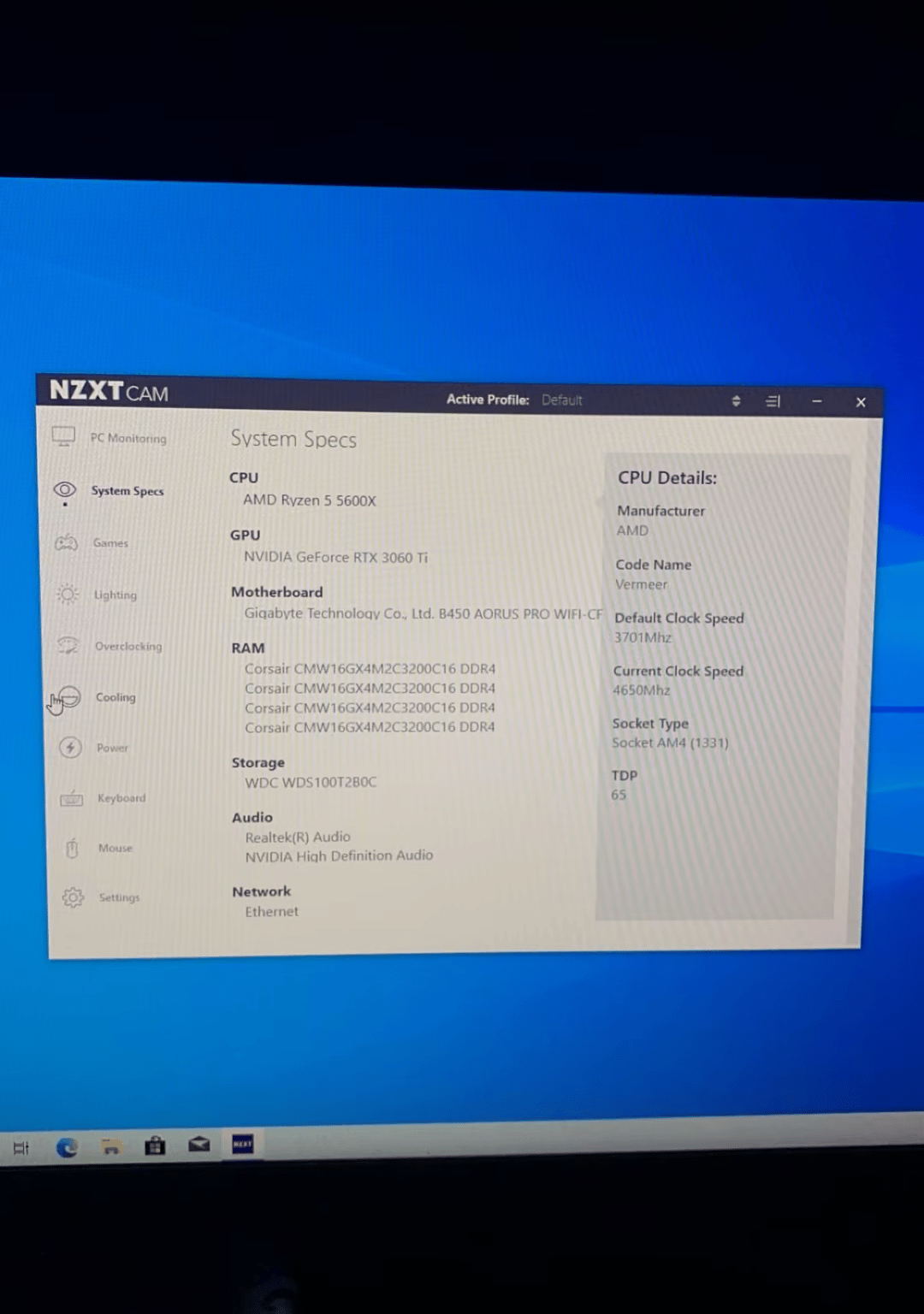Open the Settings gear icon
924x1314 pixels.
(x=73, y=897)
